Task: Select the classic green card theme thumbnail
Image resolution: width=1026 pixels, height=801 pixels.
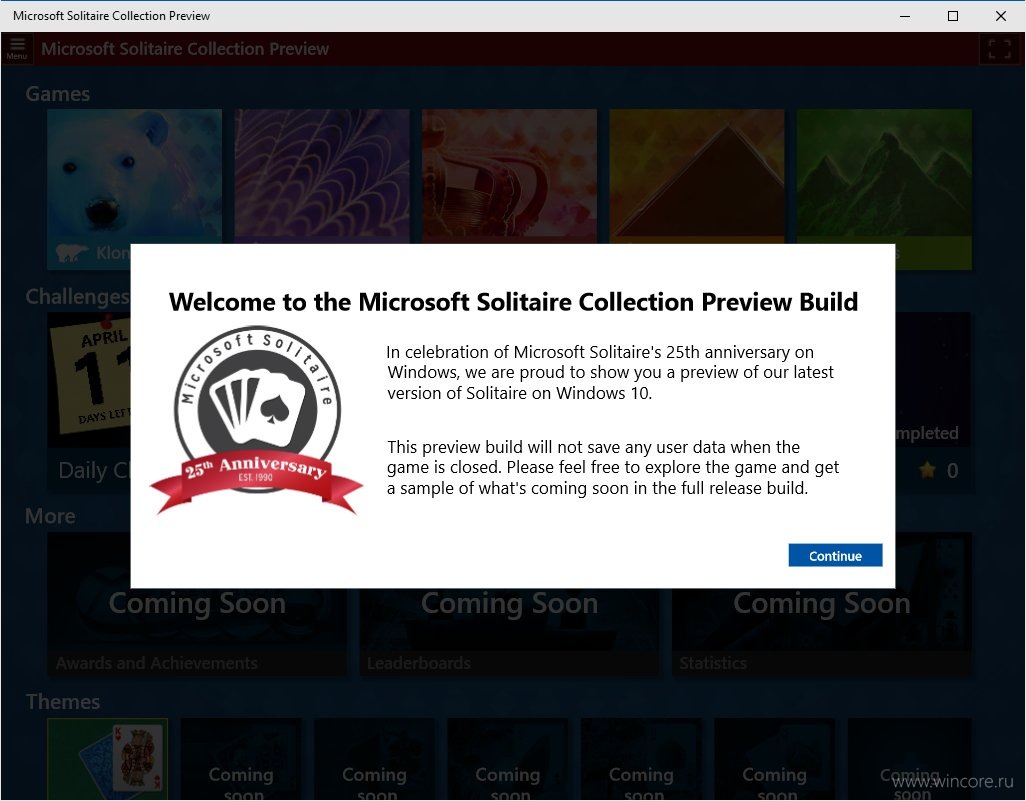Action: [108, 759]
